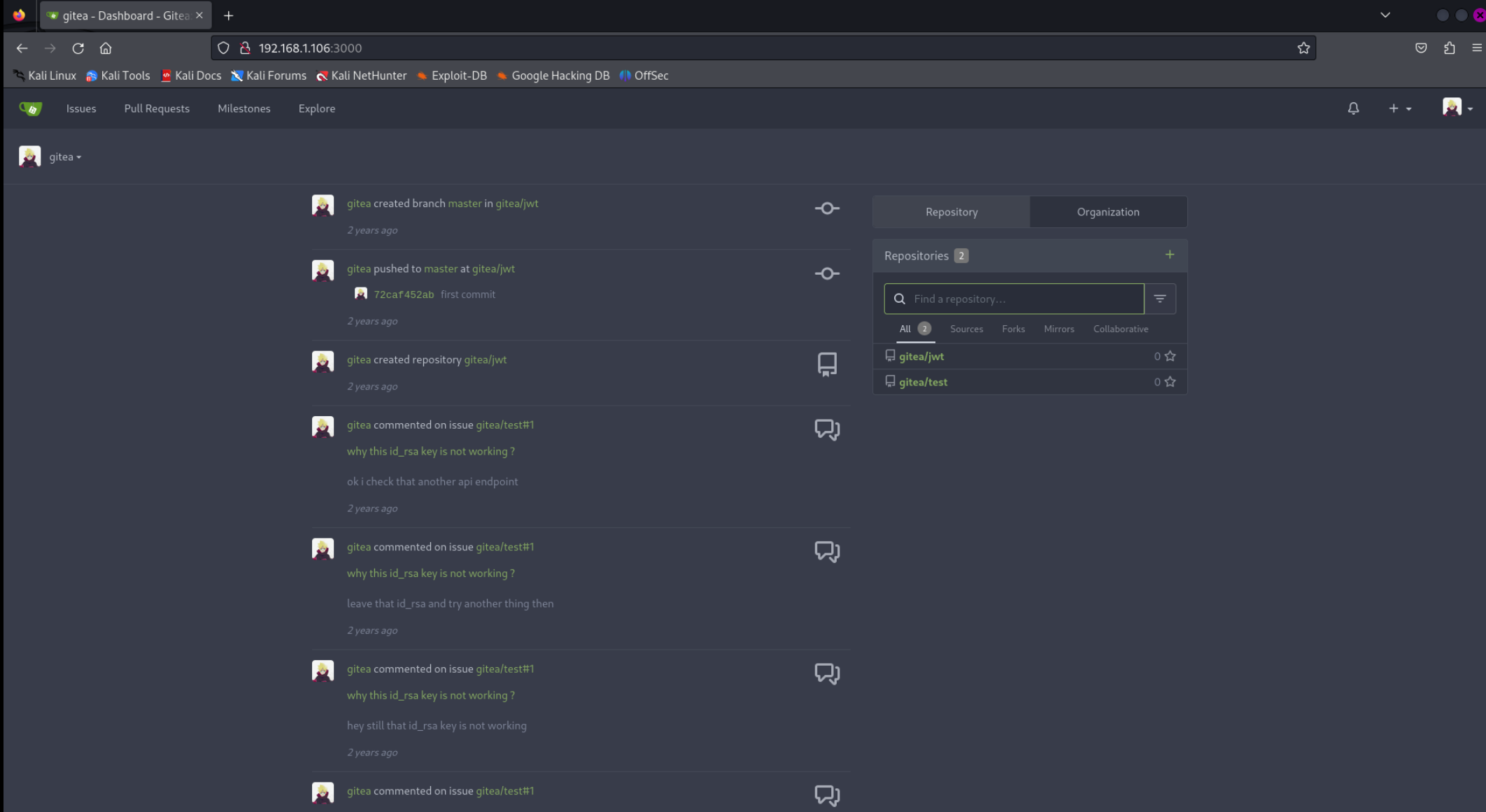Open the commit 72caf452ab link

point(404,294)
